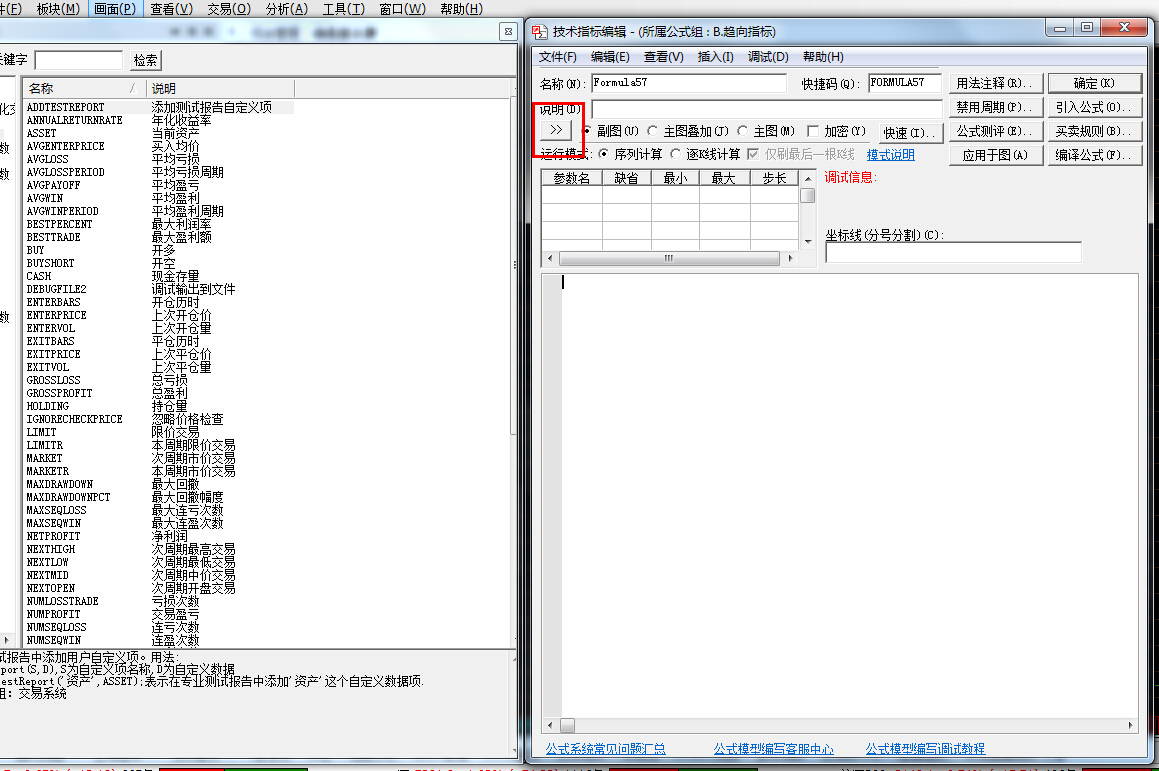Choose the 主图叠加(J) radio button
The width and height of the screenshot is (1159, 771).
(653, 131)
